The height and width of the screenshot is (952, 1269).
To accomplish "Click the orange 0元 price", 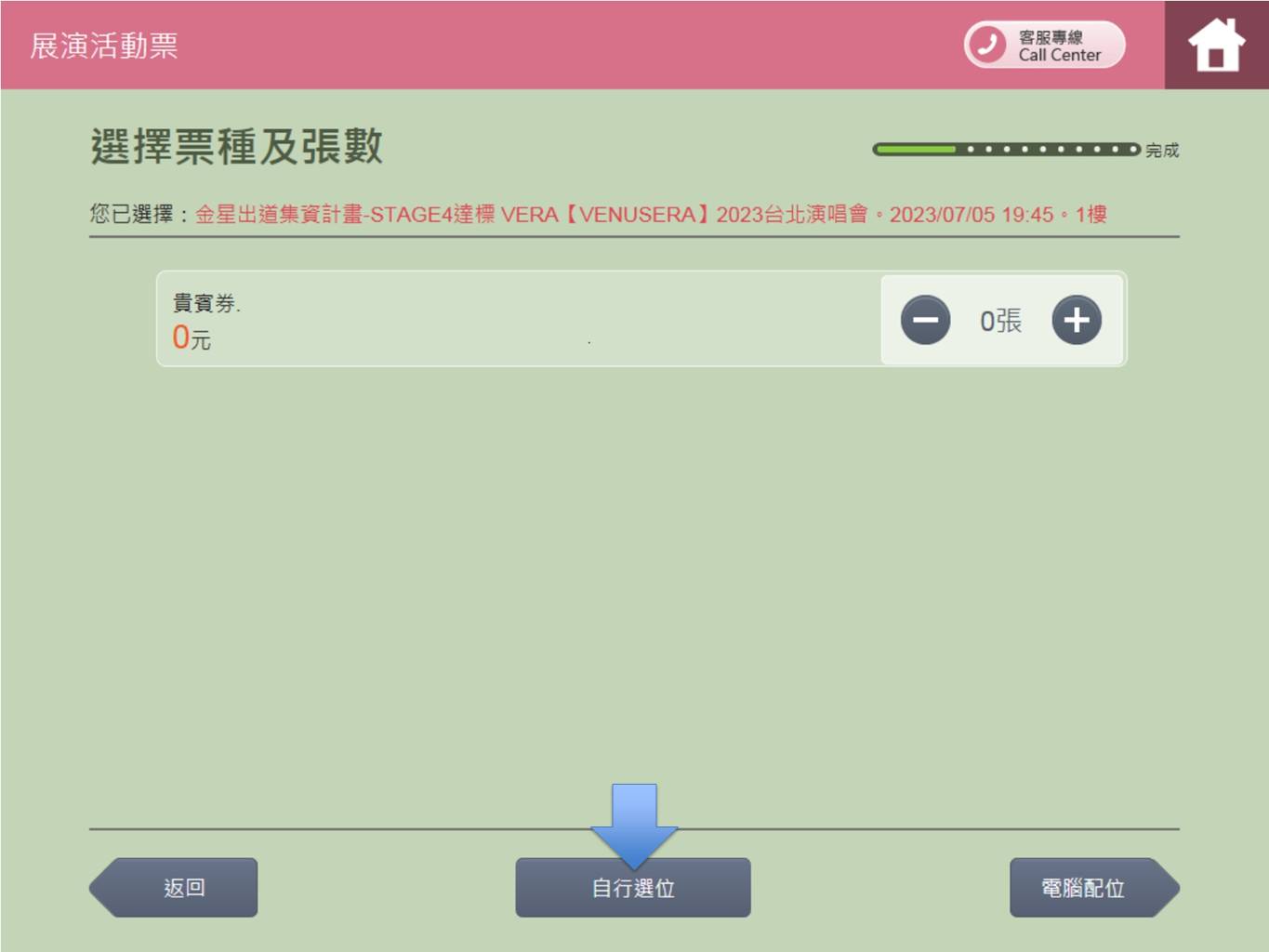I will [x=192, y=337].
